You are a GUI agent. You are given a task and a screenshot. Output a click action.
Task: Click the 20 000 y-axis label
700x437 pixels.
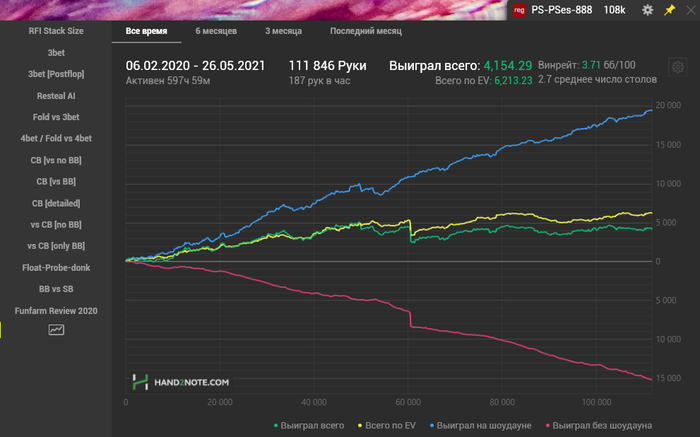[x=668, y=105]
